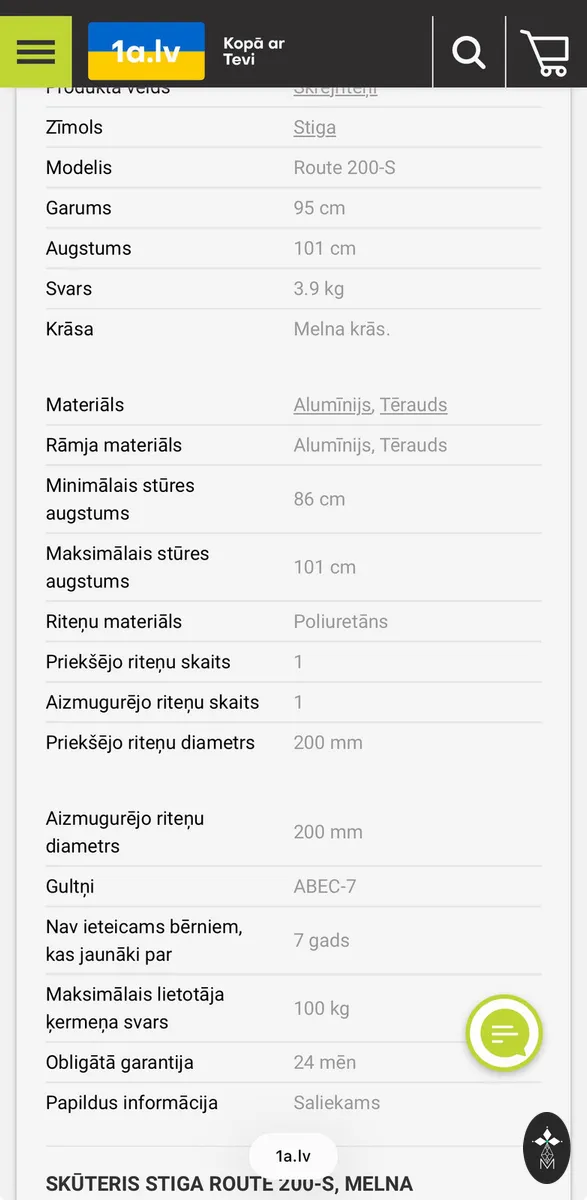Viewport: 587px width, 1200px height.
Task: Open the shopping cart
Action: point(545,52)
